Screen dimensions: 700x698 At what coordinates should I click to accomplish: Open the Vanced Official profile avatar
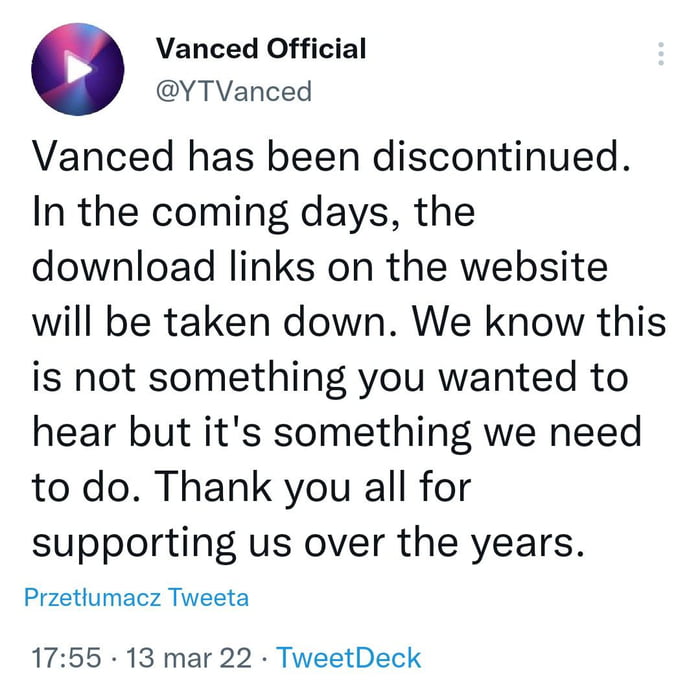pyautogui.click(x=78, y=70)
